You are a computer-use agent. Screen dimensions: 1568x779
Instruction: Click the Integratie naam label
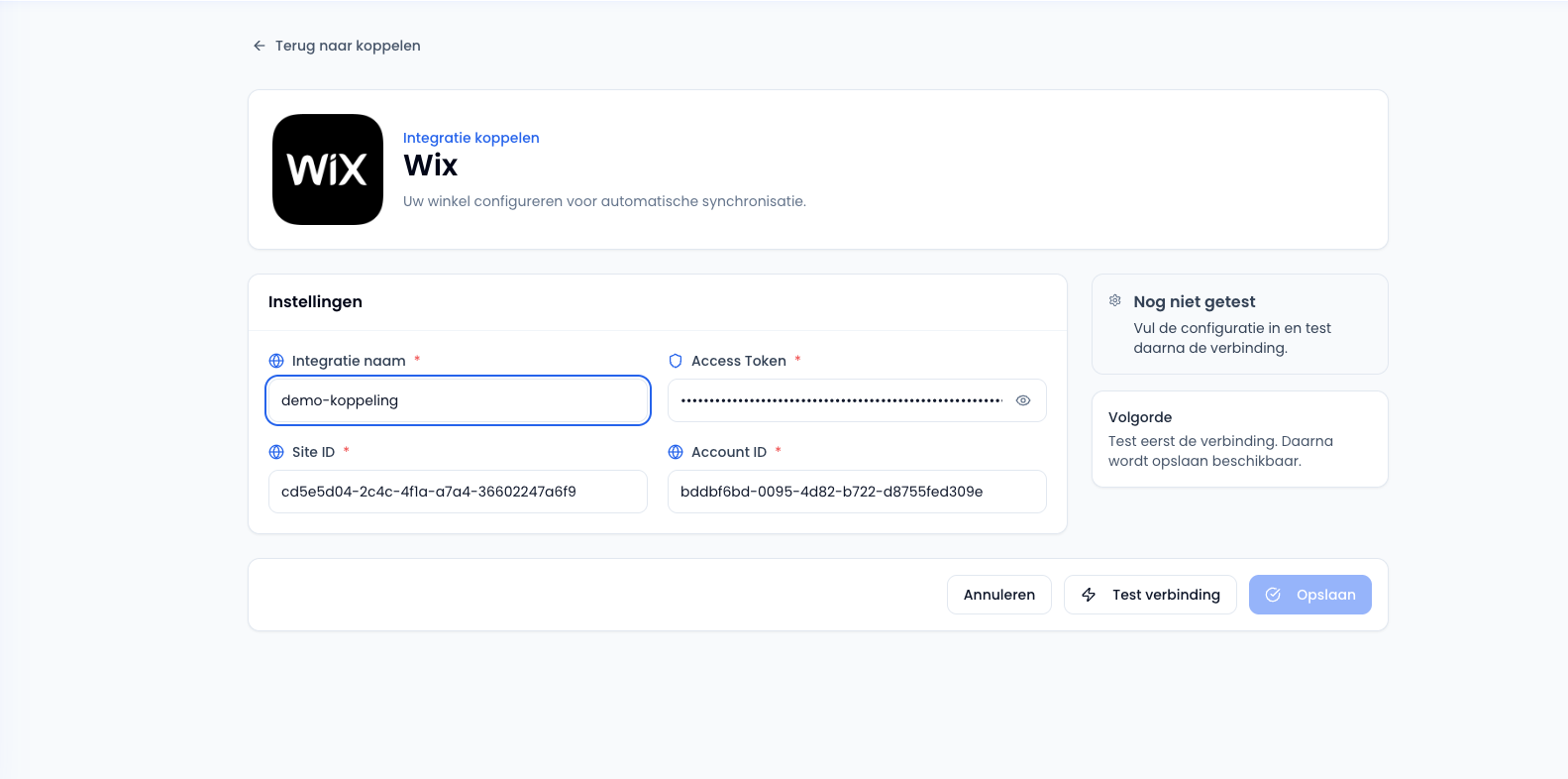coord(349,361)
